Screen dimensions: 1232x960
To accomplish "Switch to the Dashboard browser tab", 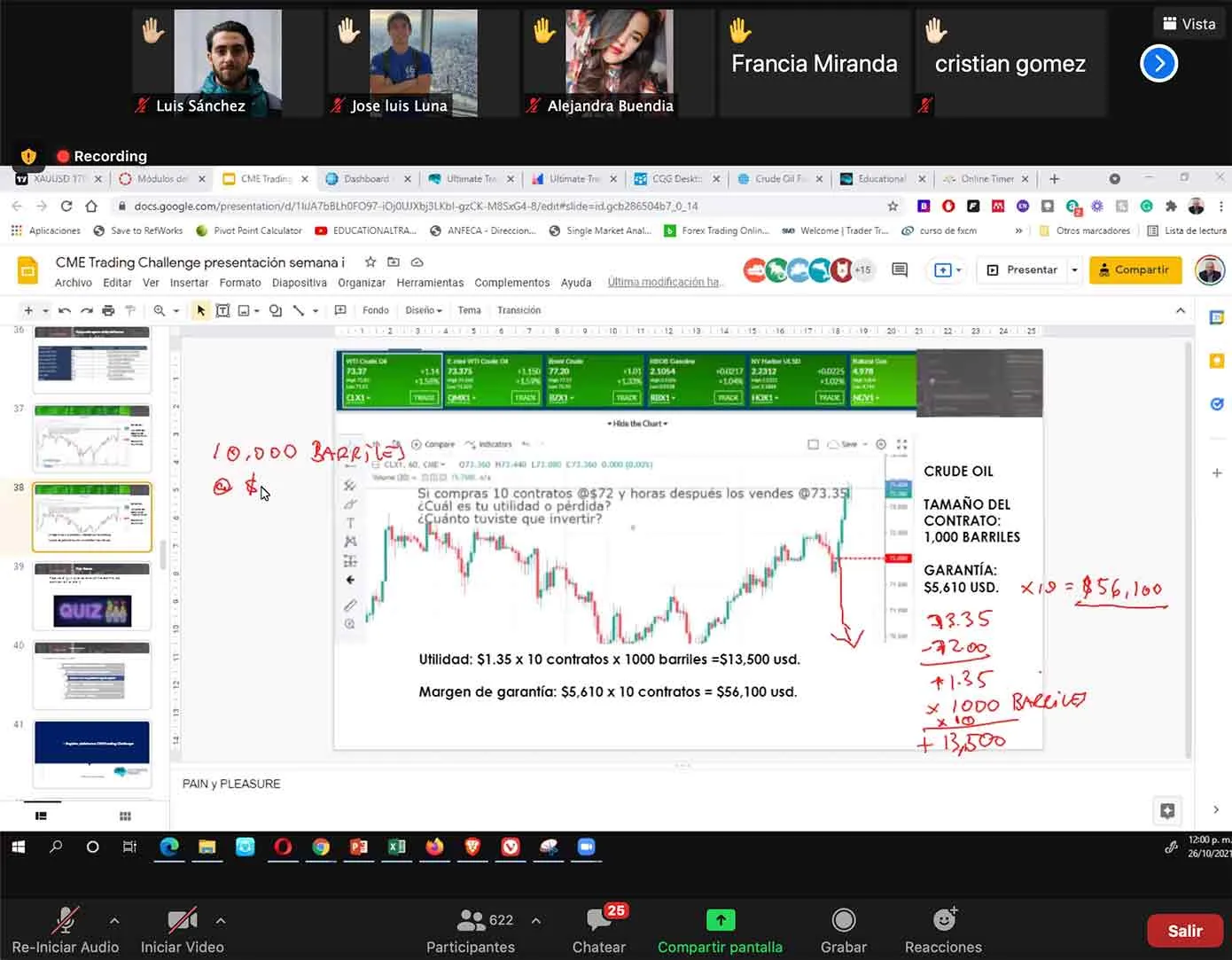I will click(366, 179).
